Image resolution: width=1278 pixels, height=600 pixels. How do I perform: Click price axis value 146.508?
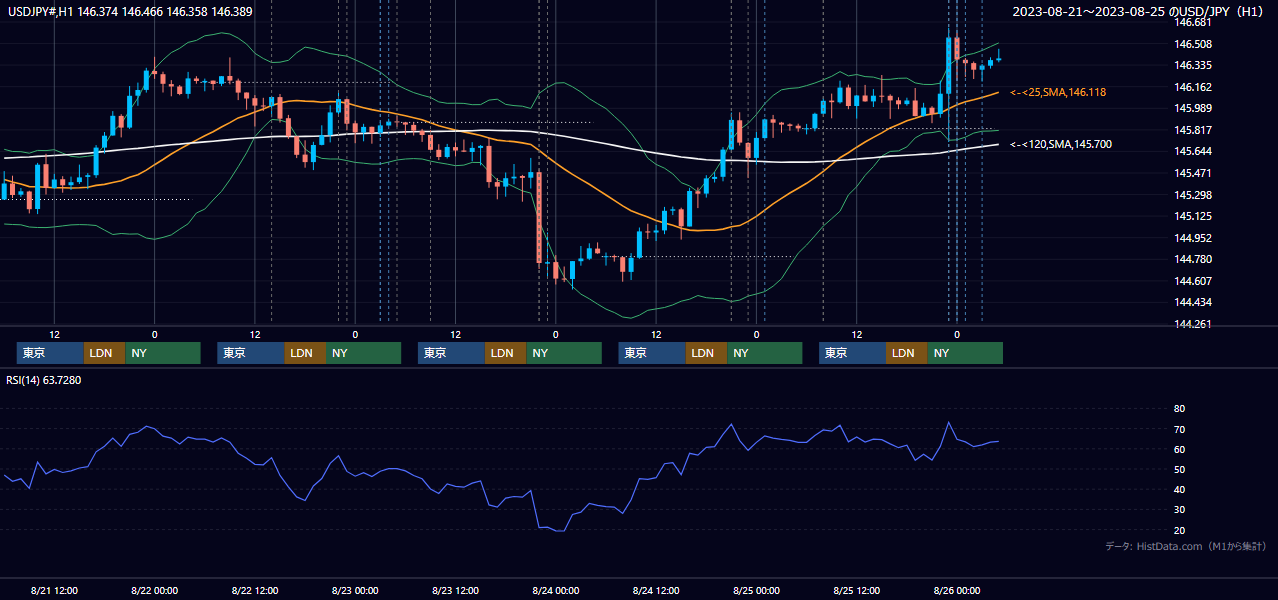(1192, 44)
